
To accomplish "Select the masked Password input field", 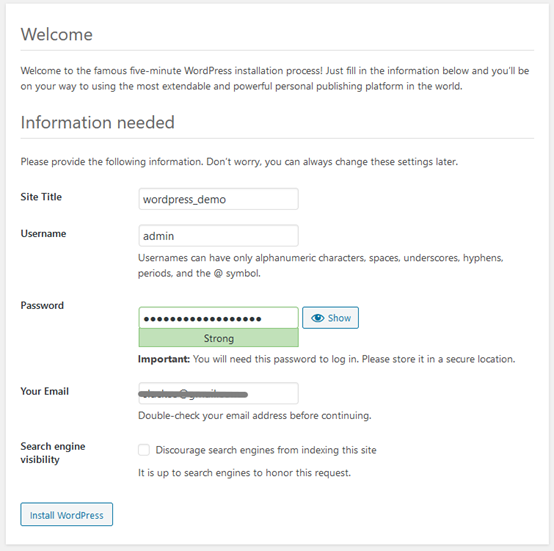I will 218,318.
